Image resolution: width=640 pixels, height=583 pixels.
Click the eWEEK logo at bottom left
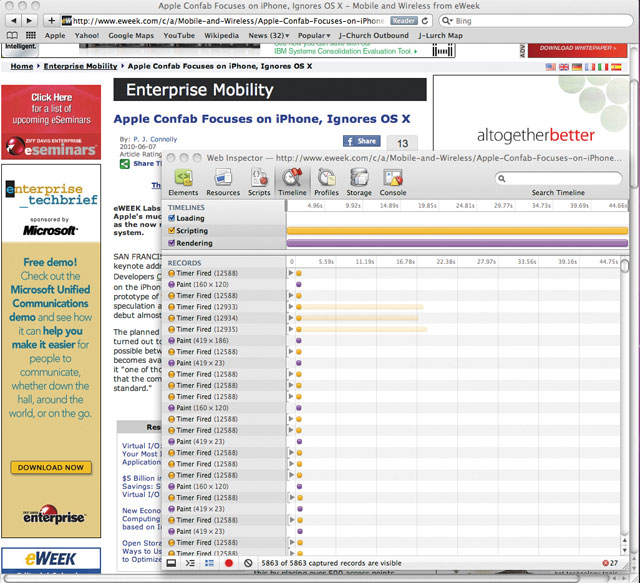(x=51, y=560)
